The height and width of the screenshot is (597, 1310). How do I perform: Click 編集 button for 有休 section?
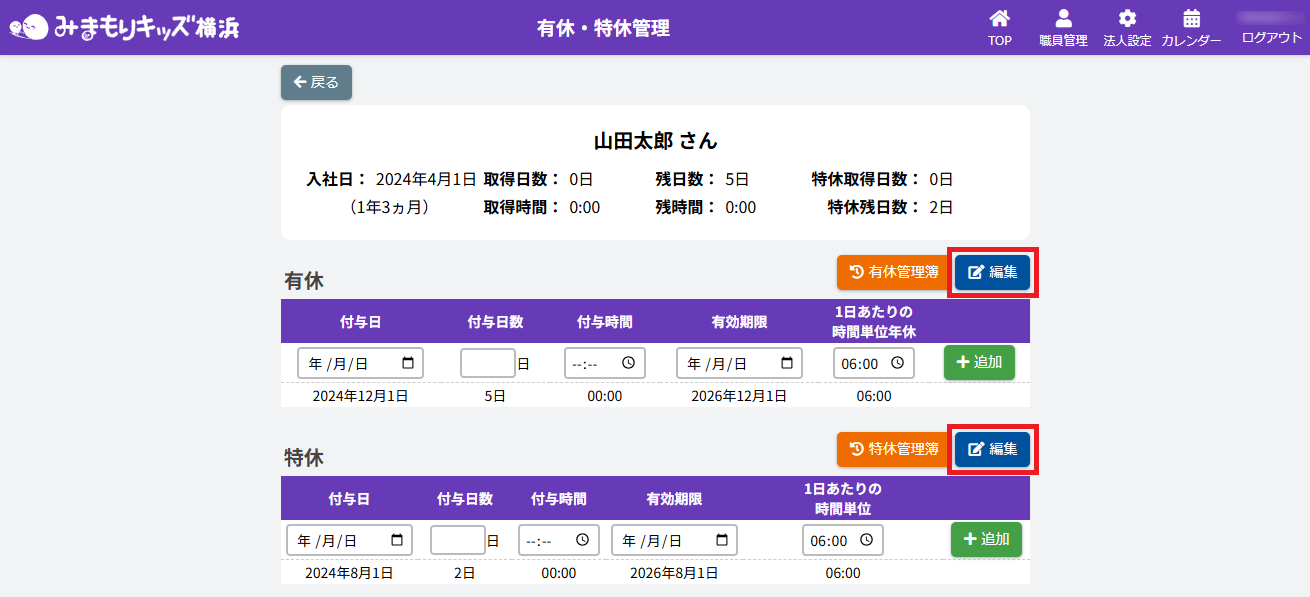click(x=992, y=272)
